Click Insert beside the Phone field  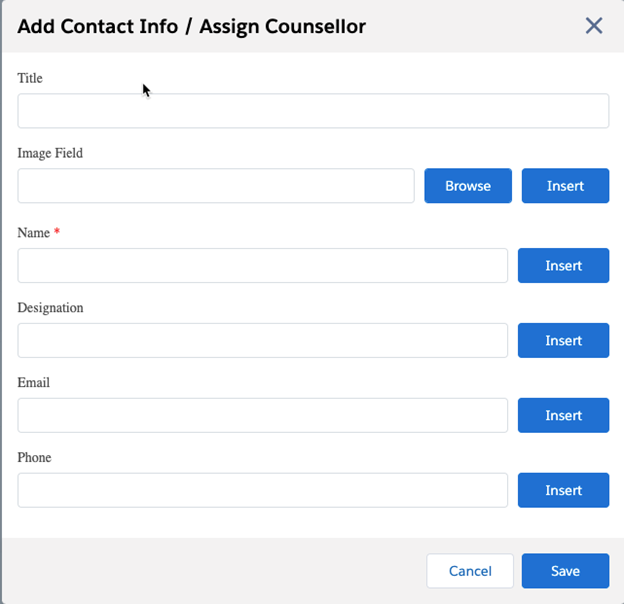[563, 491]
